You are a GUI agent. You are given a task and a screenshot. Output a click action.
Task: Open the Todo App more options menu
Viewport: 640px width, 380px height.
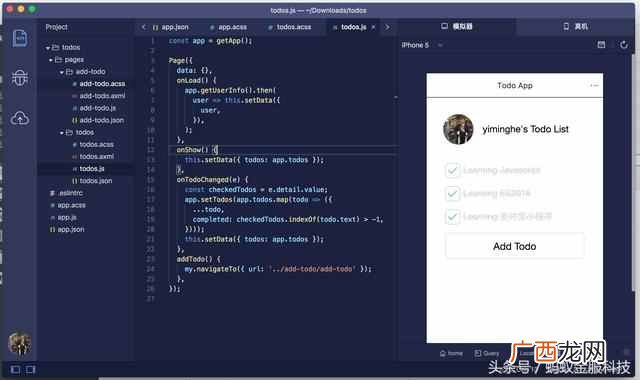[x=594, y=85]
